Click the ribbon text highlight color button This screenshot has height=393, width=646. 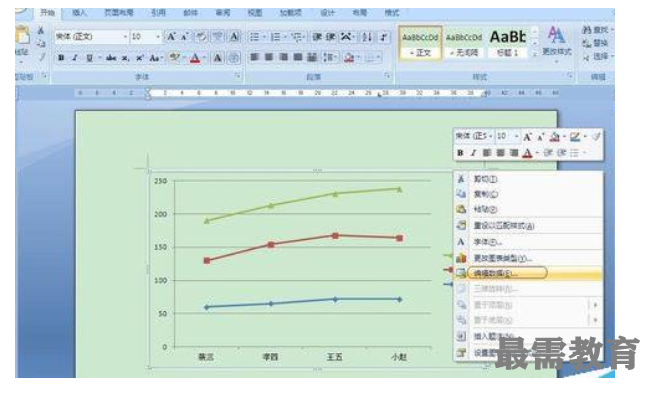click(175, 58)
